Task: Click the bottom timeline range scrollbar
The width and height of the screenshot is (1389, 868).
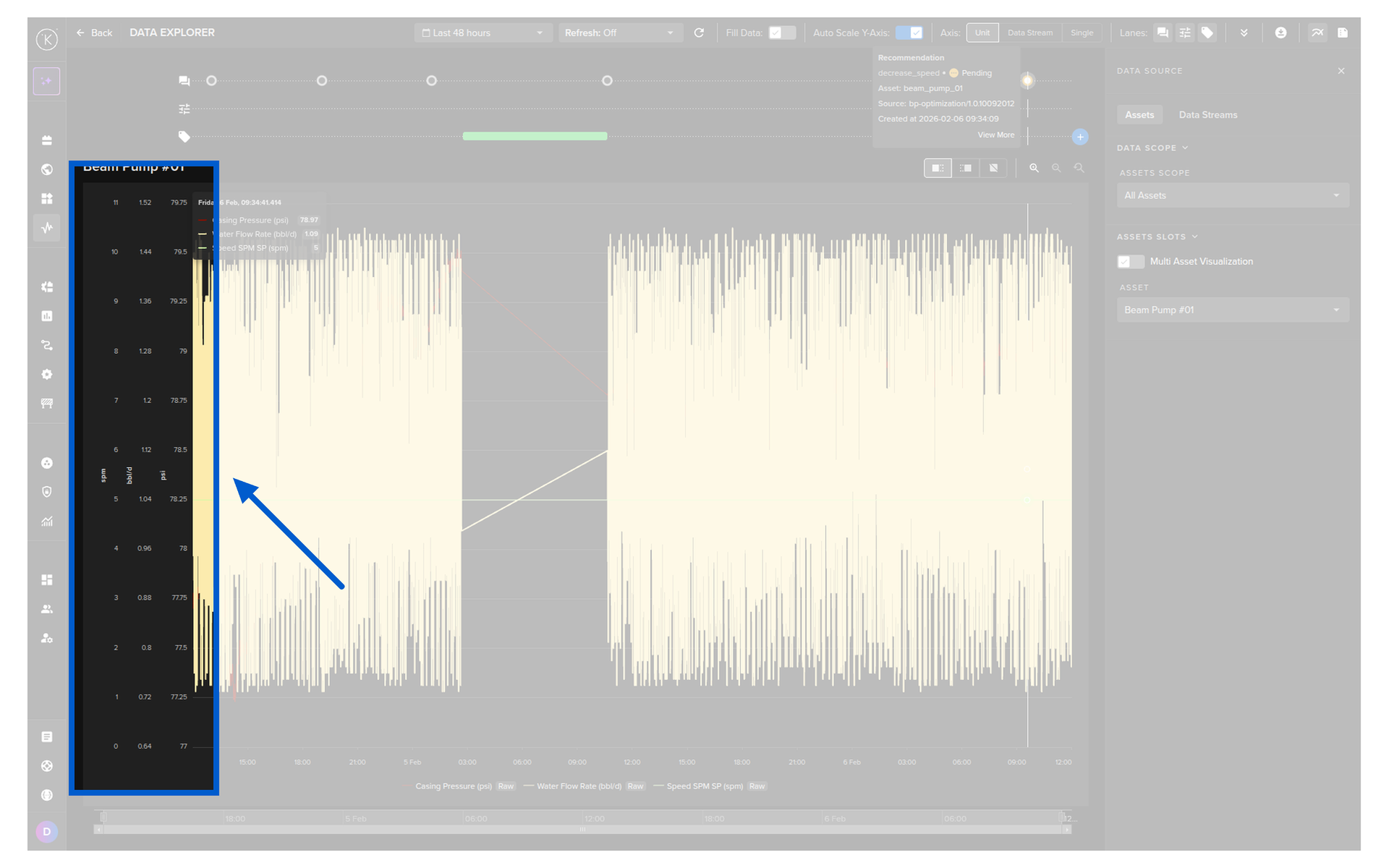Action: pos(582,830)
